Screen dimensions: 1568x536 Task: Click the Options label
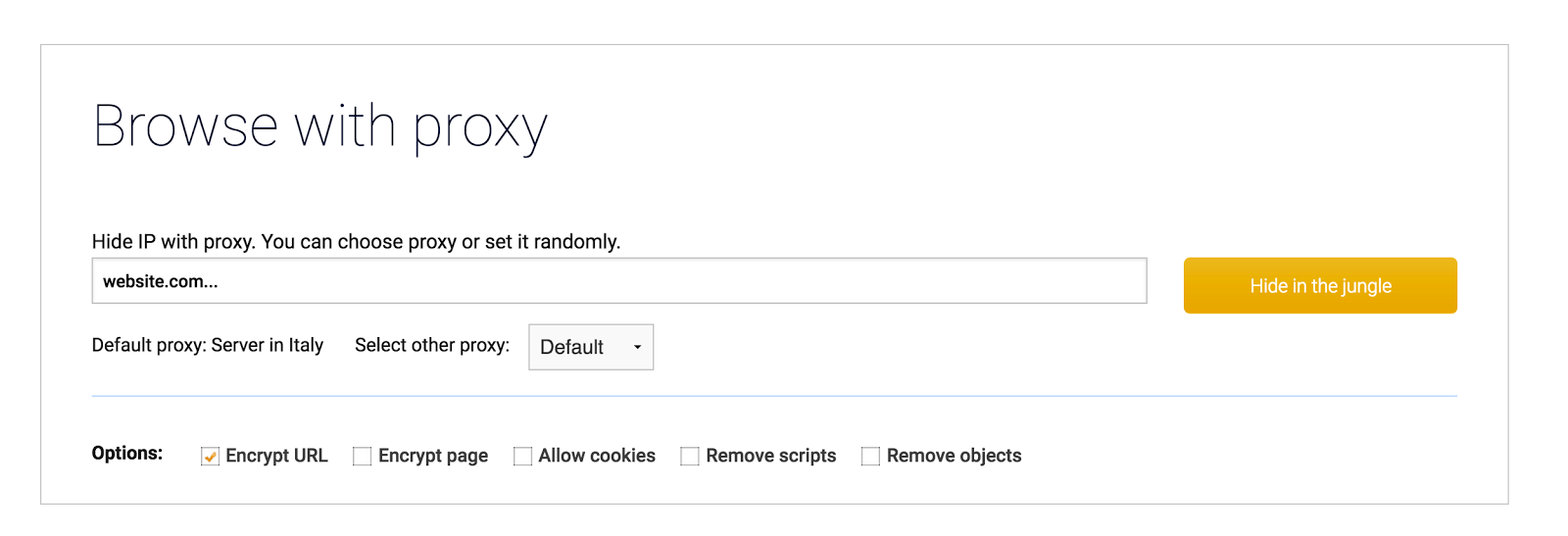(127, 453)
